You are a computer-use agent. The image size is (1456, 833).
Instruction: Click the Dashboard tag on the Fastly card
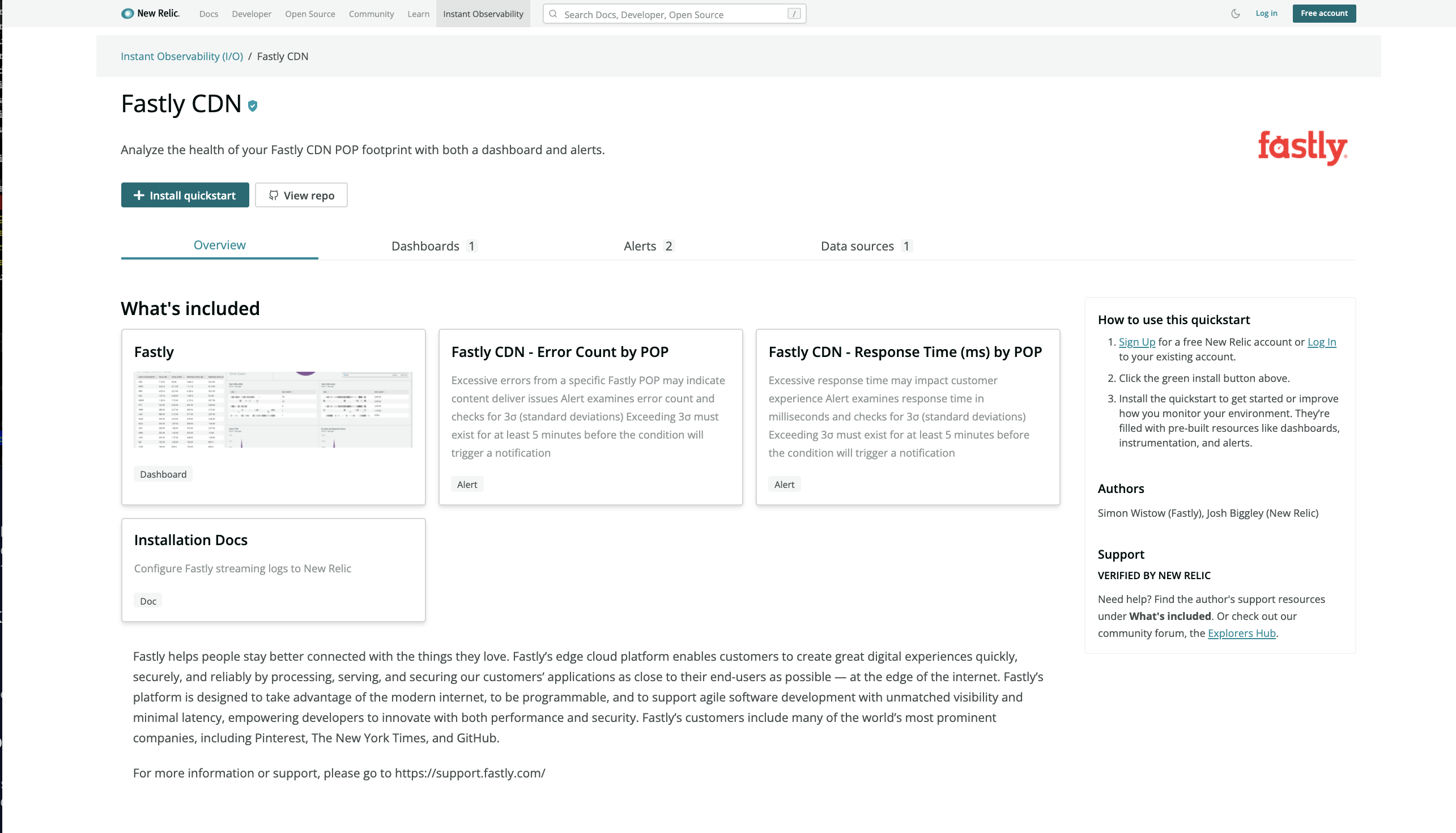tap(163, 474)
